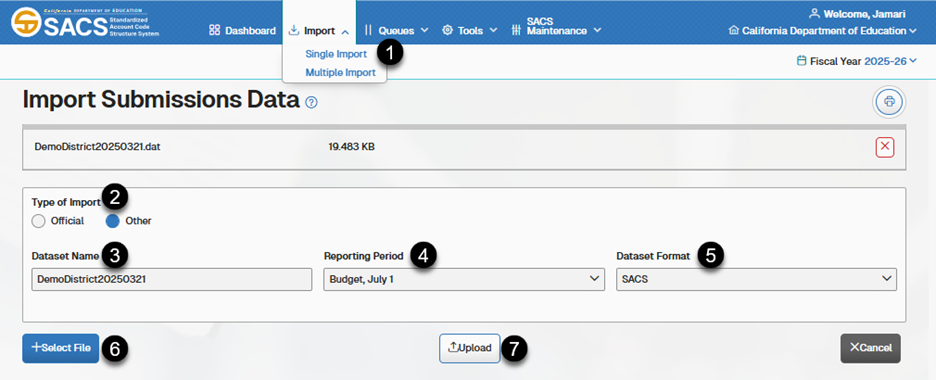
Task: Click the Select File button
Action: pos(61,348)
